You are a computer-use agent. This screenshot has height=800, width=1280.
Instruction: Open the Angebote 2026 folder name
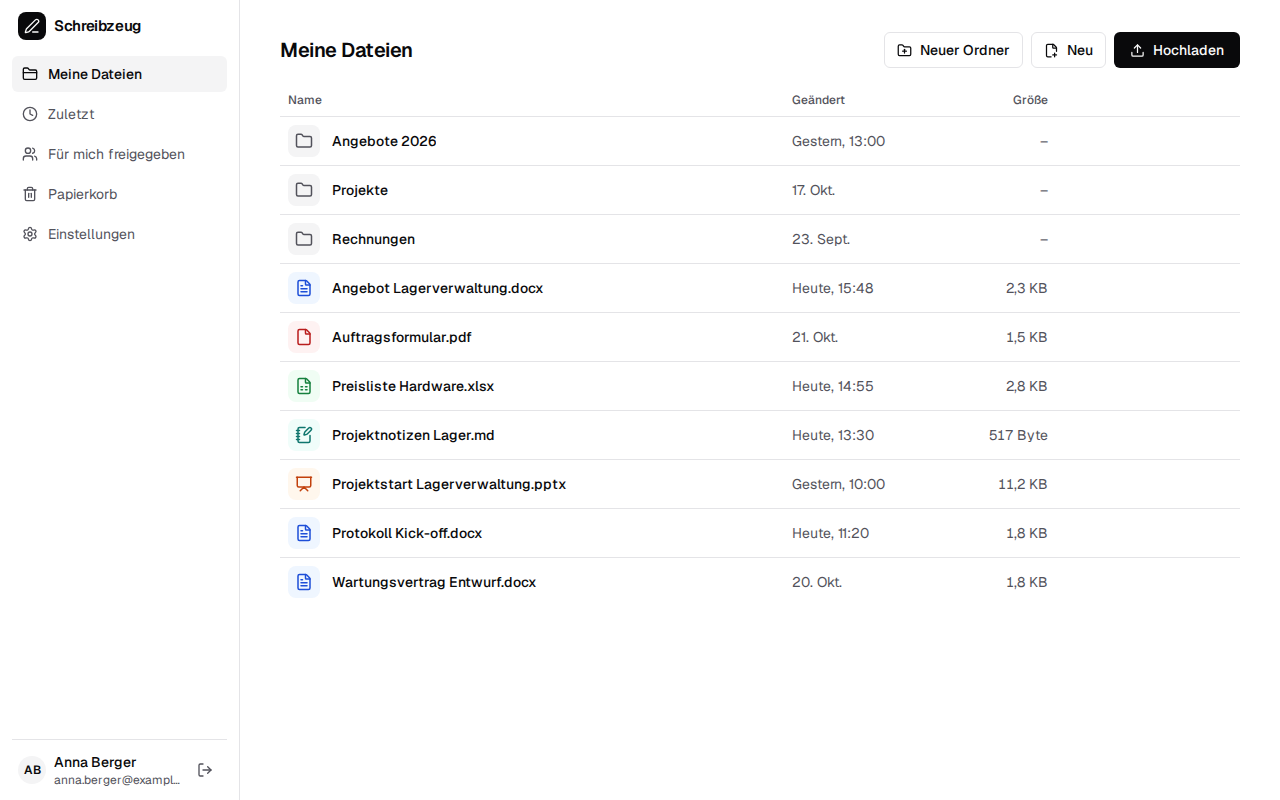coord(384,141)
